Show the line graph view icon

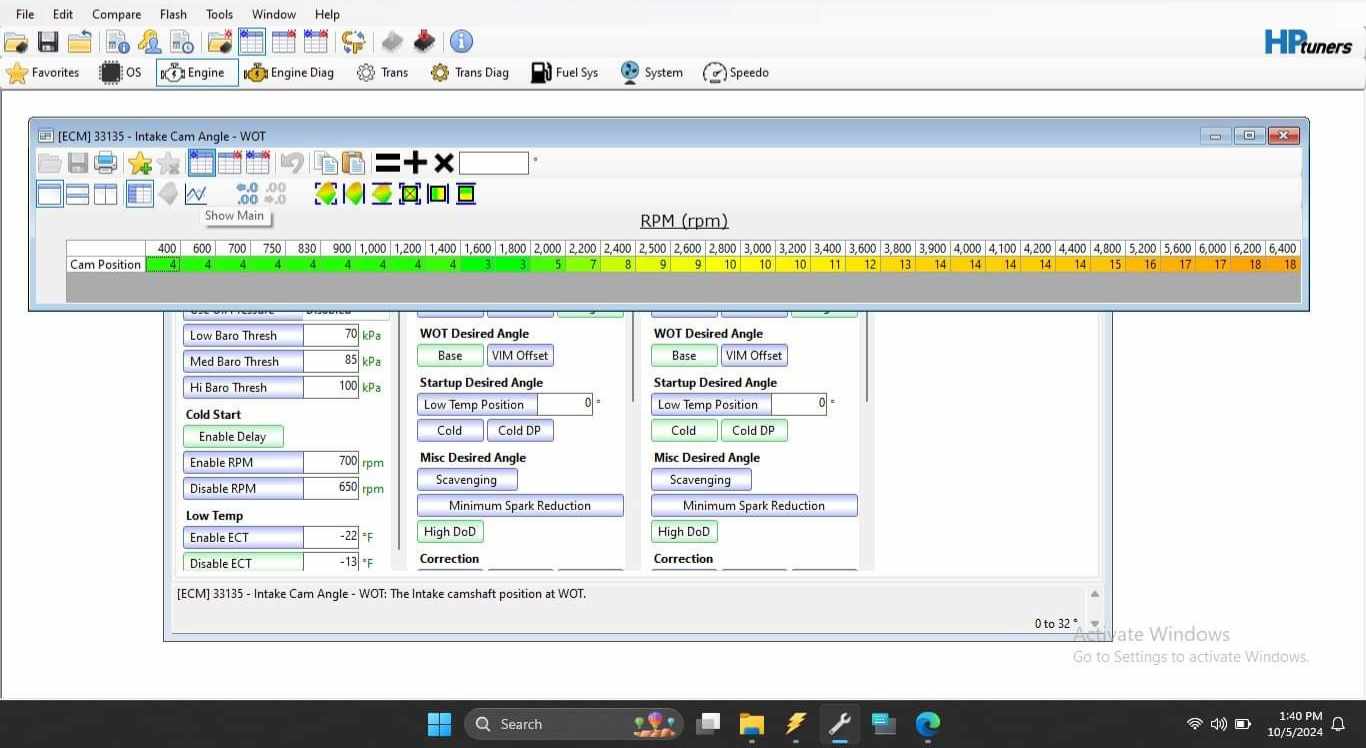(x=196, y=194)
